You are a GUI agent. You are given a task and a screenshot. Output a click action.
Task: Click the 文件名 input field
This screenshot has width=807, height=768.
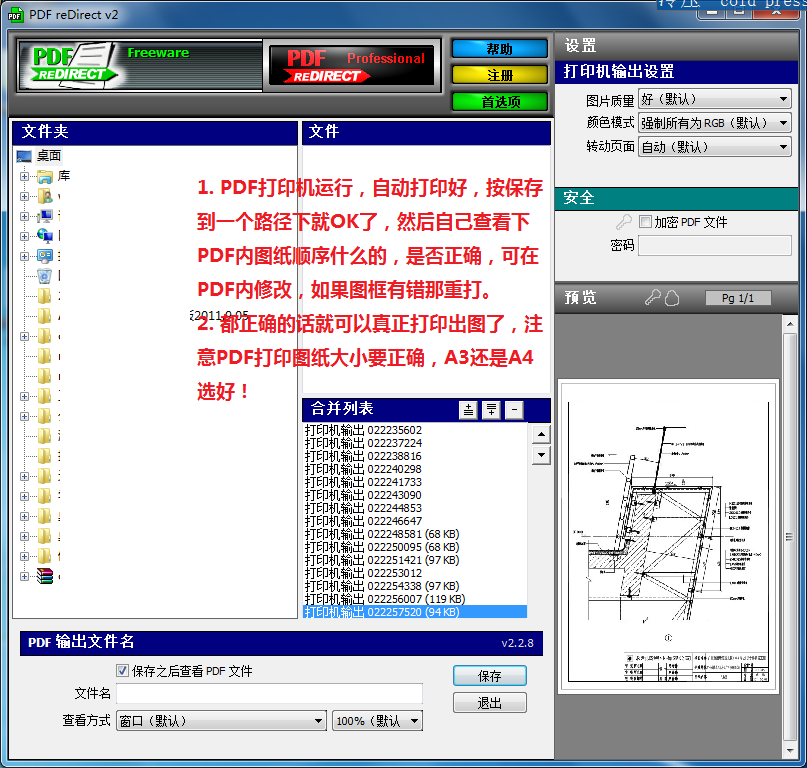click(269, 693)
